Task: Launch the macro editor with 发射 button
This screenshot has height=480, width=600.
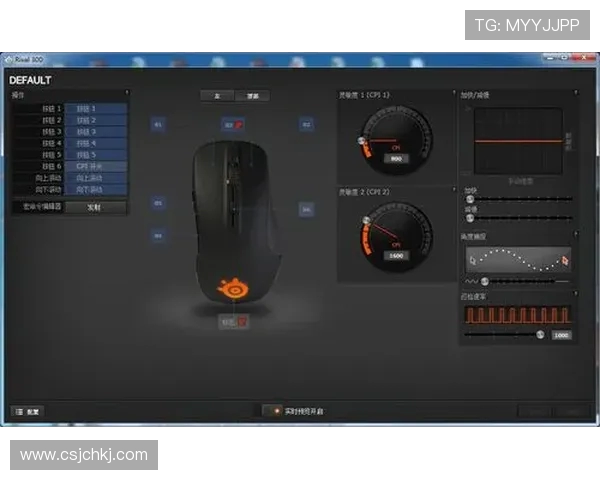Action: click(96, 207)
